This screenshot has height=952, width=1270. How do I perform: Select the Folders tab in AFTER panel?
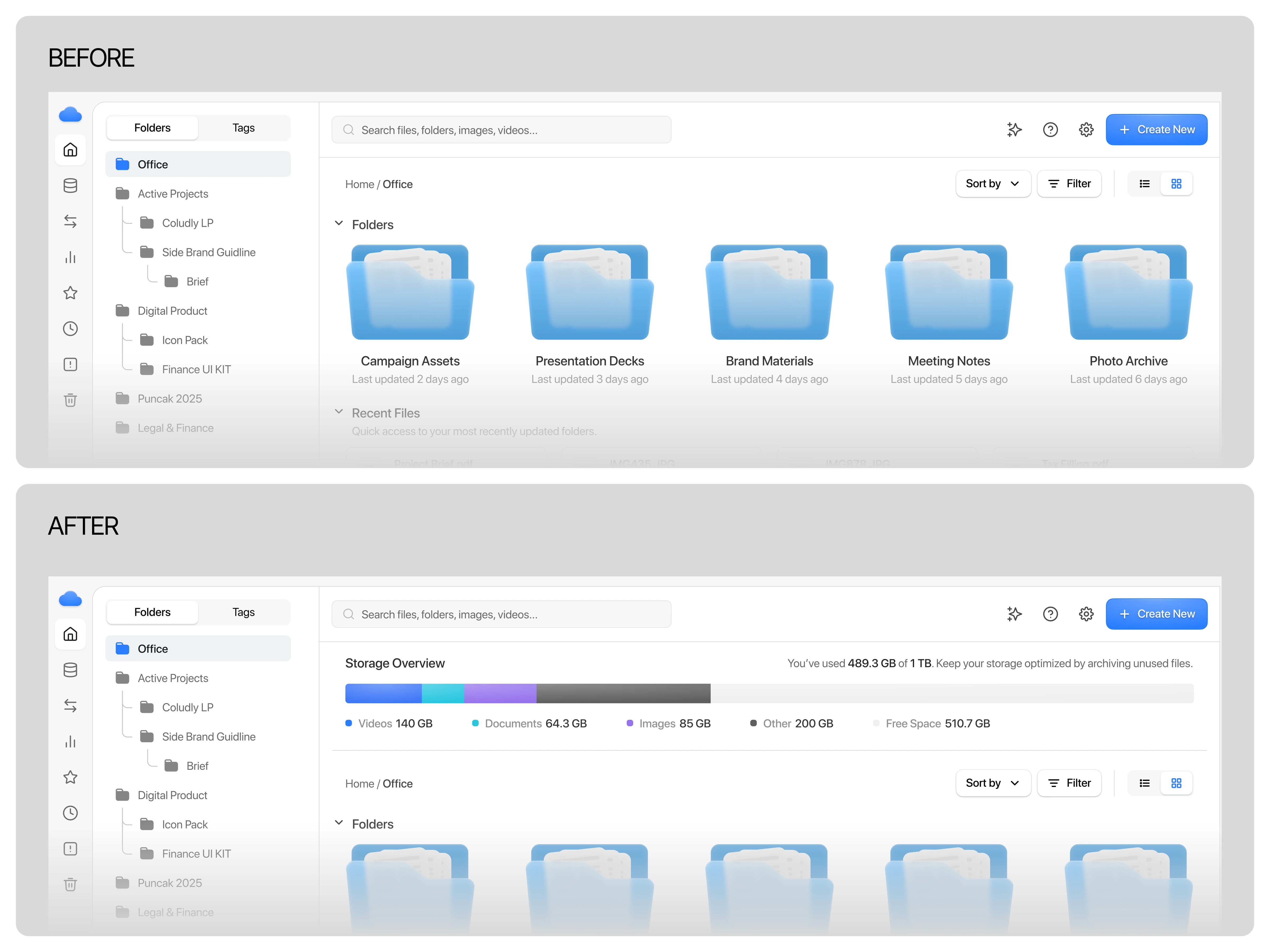(152, 612)
